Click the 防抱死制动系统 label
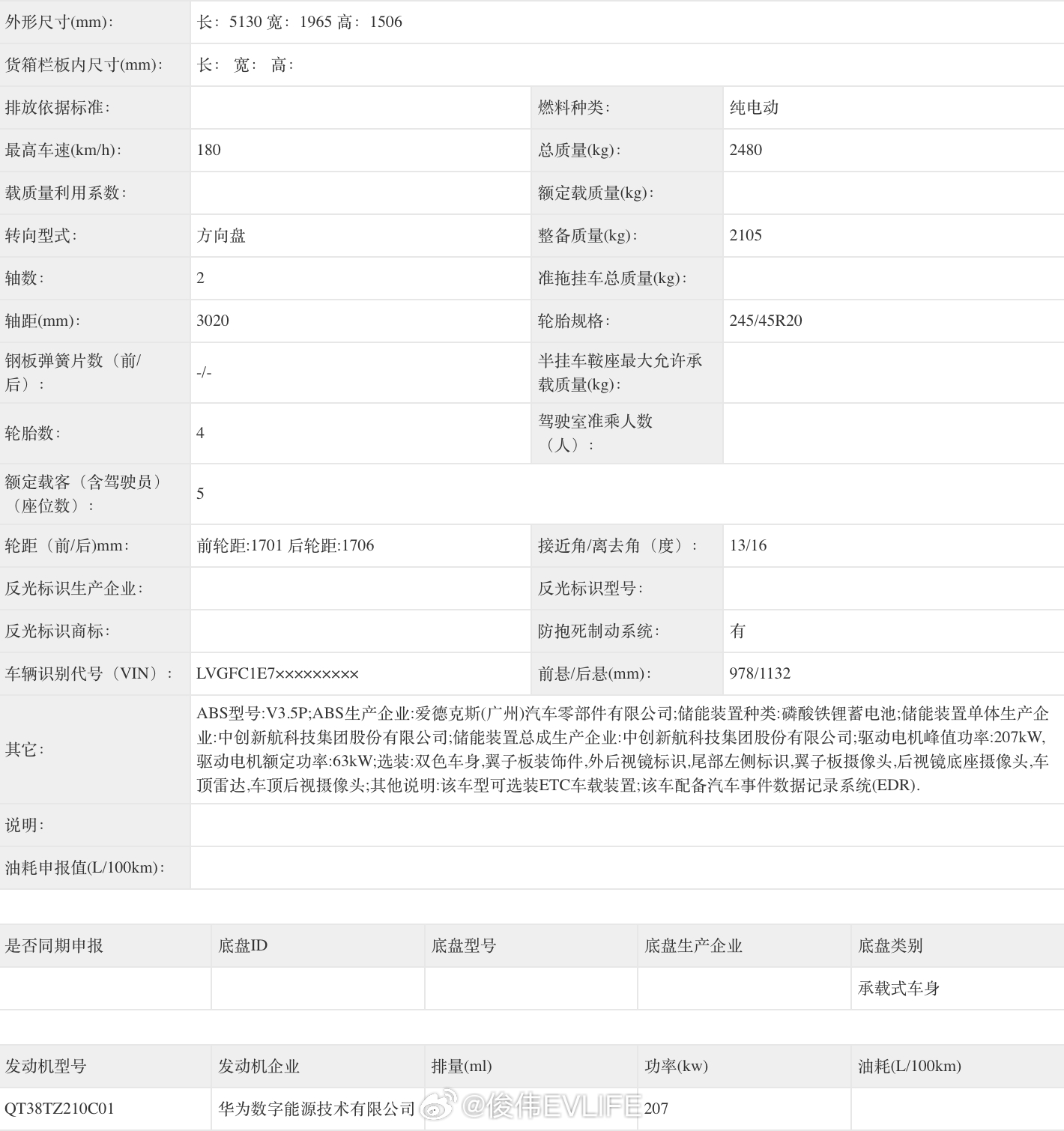This screenshot has width=1064, height=1131. pos(599,631)
